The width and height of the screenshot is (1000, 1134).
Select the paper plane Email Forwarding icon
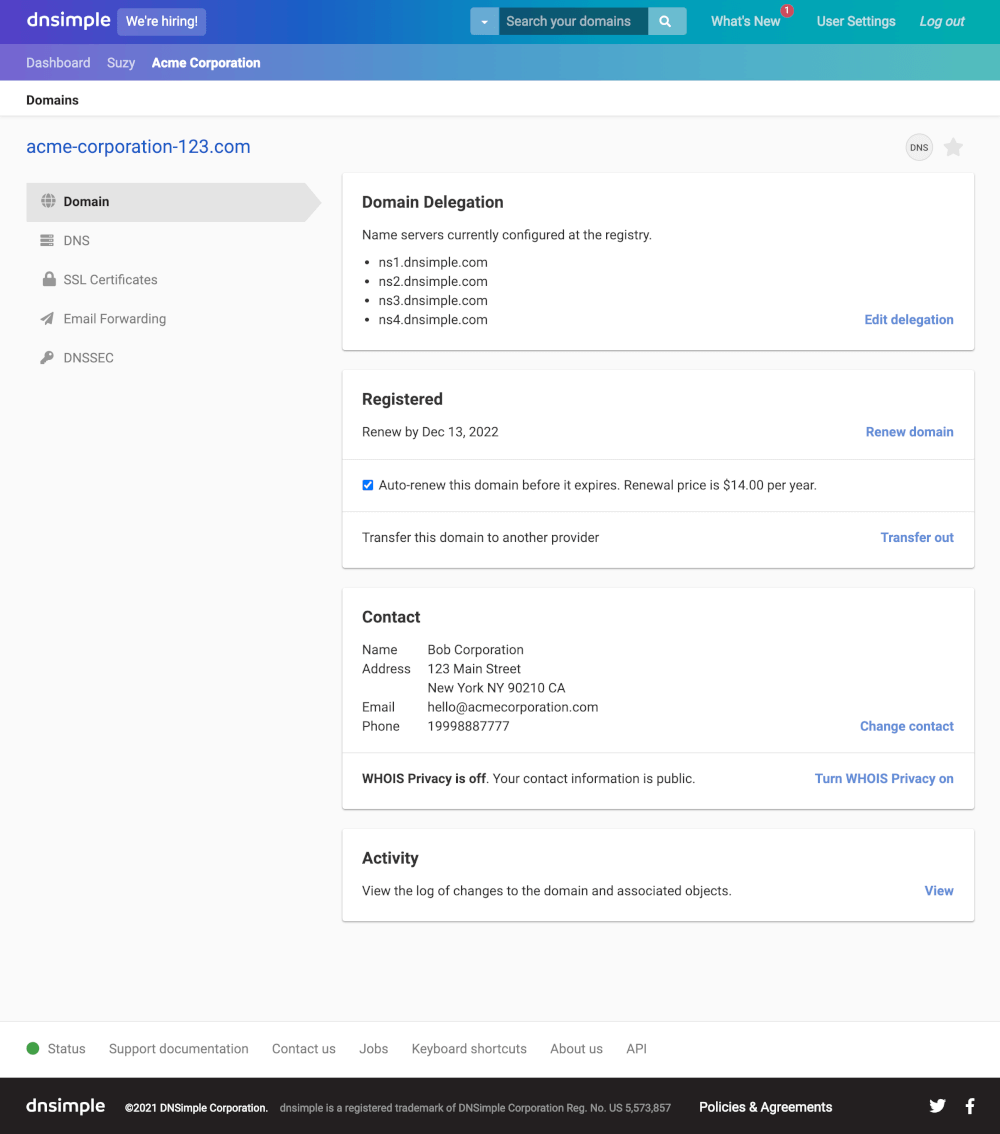coord(48,318)
